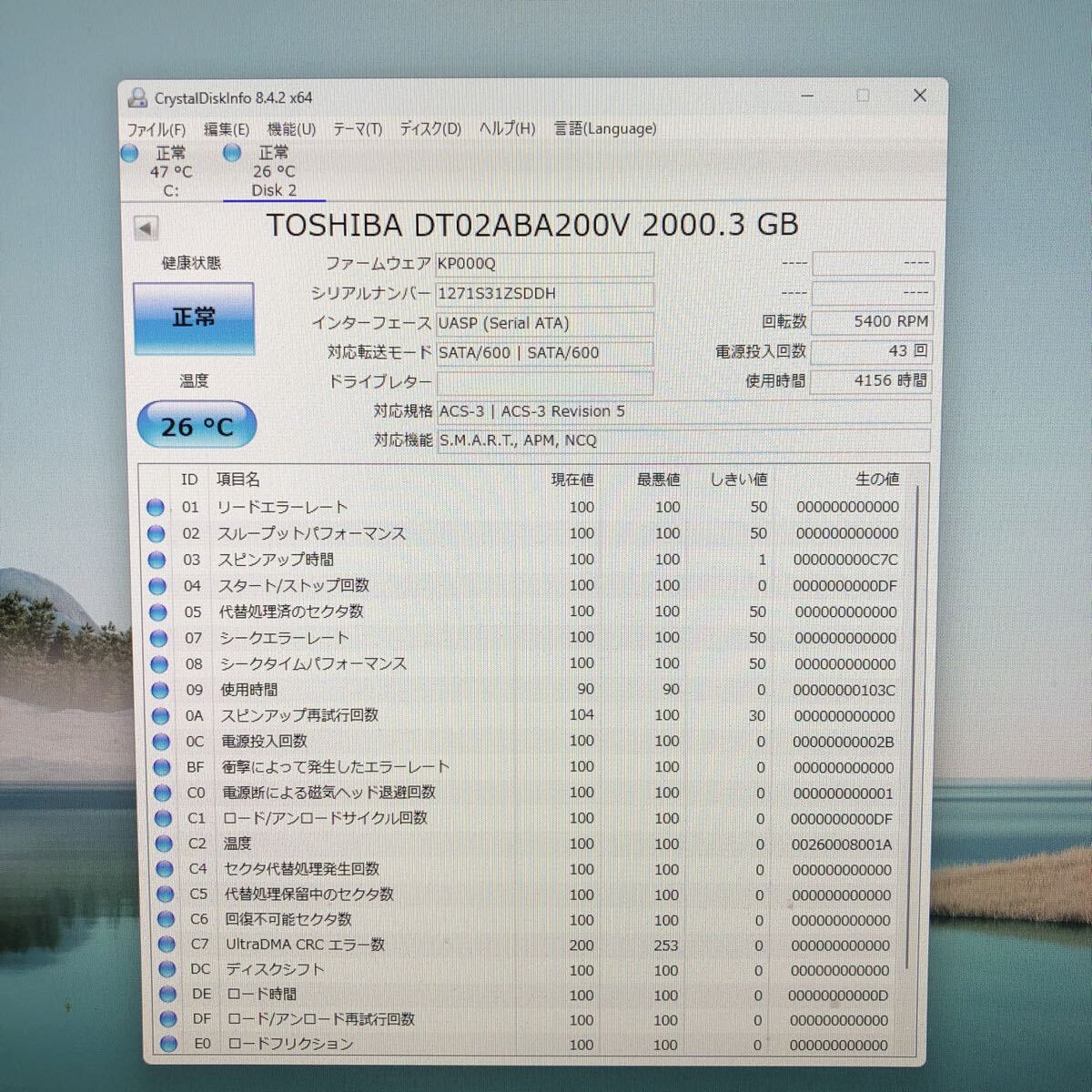Click the TOSHIBA DT02ABA200V model title
The image size is (1092, 1092).
point(532,225)
